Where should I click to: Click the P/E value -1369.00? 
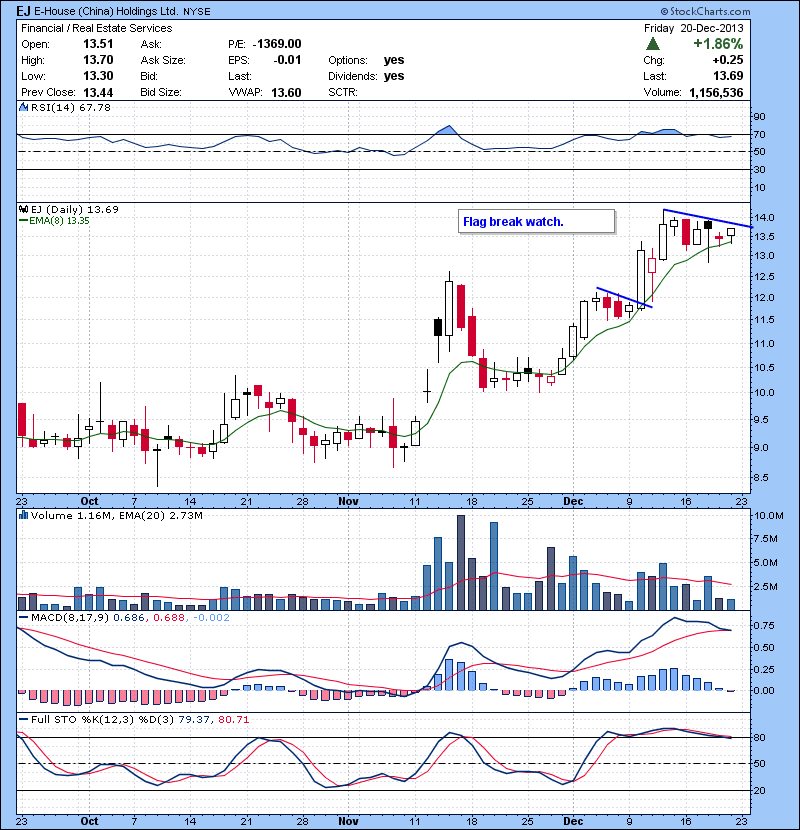tap(277, 44)
